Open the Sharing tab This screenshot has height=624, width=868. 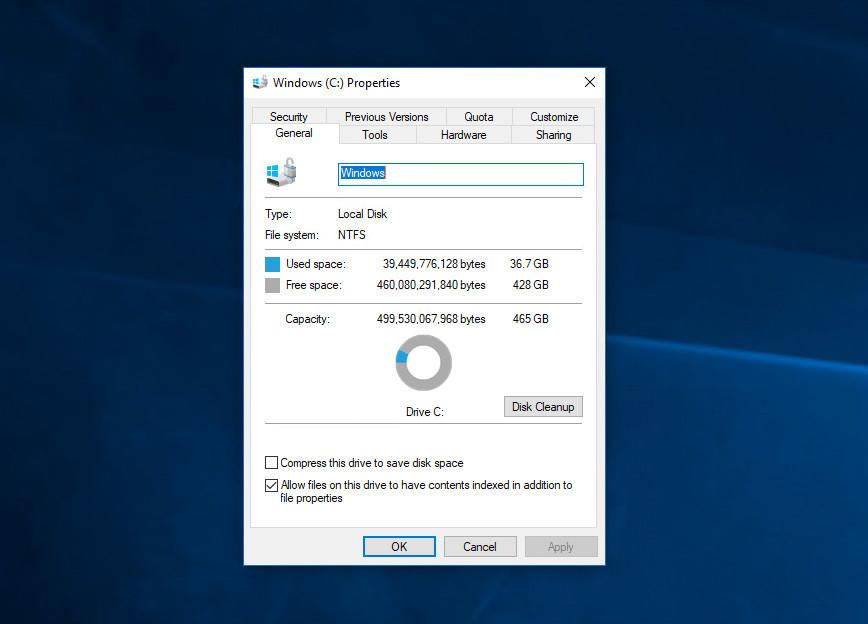[554, 135]
